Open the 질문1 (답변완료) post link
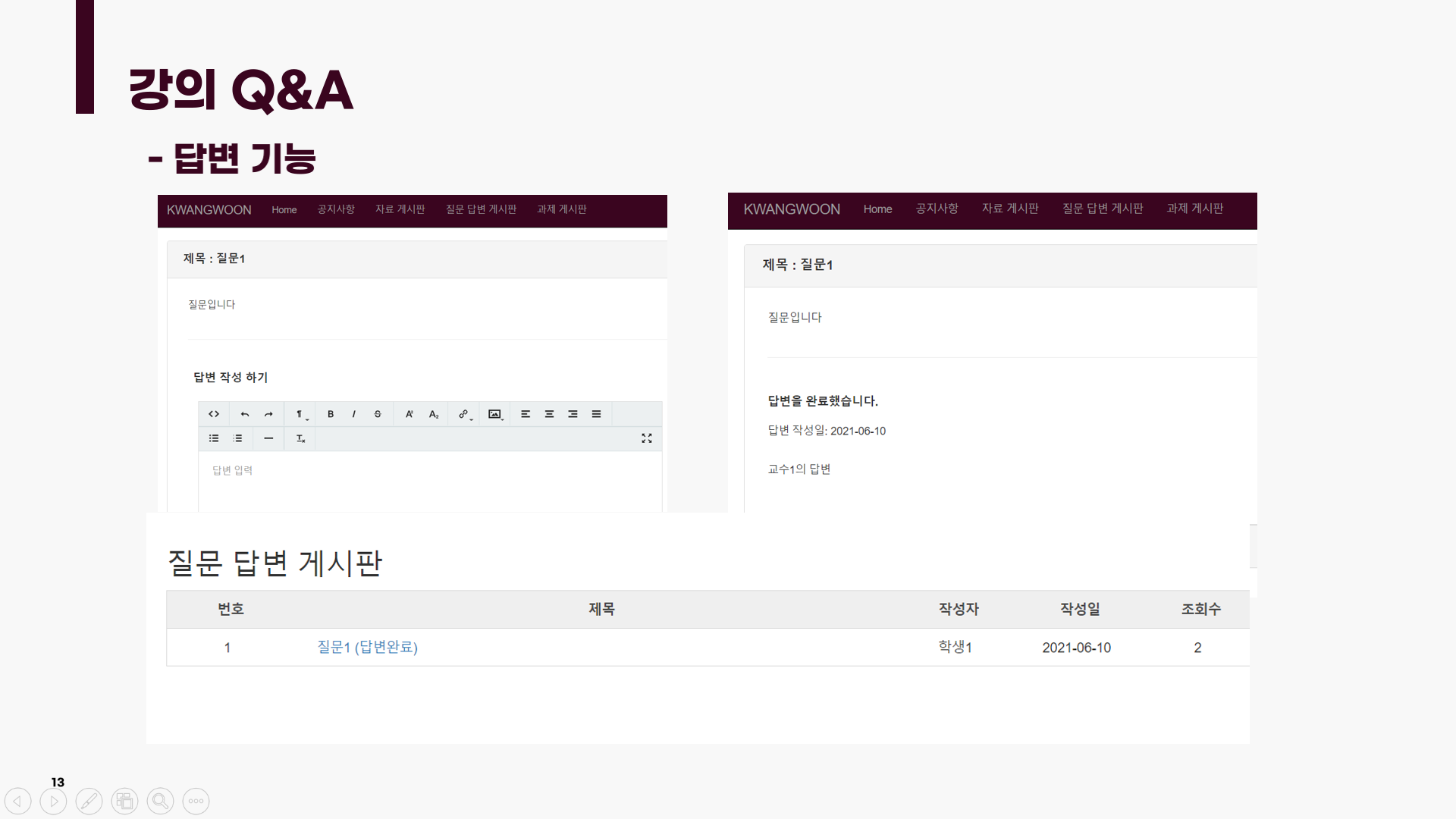Screen dimensions: 1456x819 pyautogui.click(x=367, y=648)
